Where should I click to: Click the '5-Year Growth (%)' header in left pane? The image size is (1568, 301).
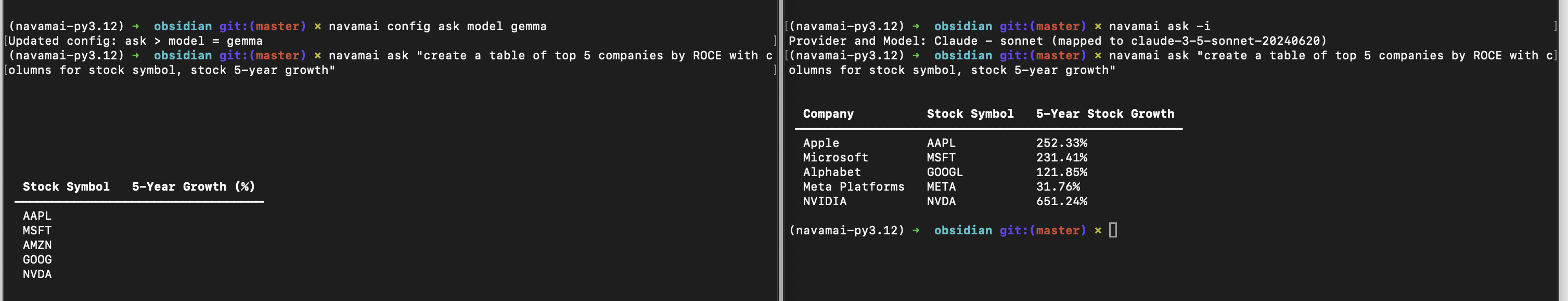pos(193,186)
